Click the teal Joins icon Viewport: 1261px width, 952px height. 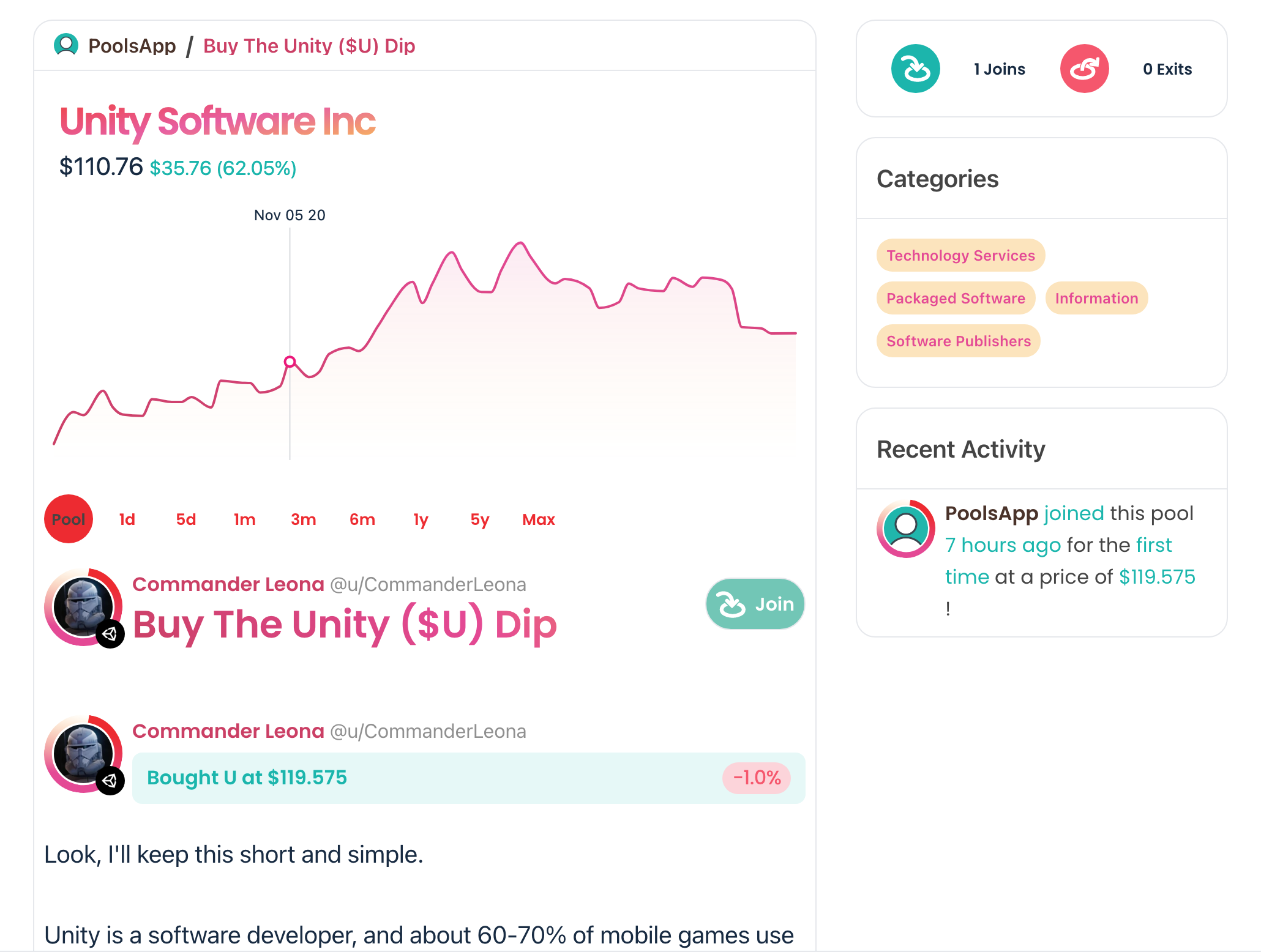click(915, 69)
